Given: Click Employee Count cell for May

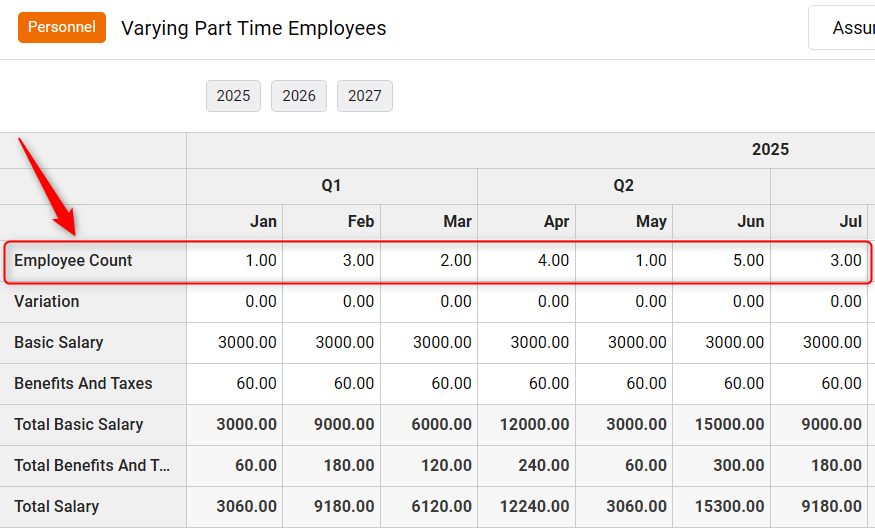Looking at the screenshot, I should coord(624,261).
